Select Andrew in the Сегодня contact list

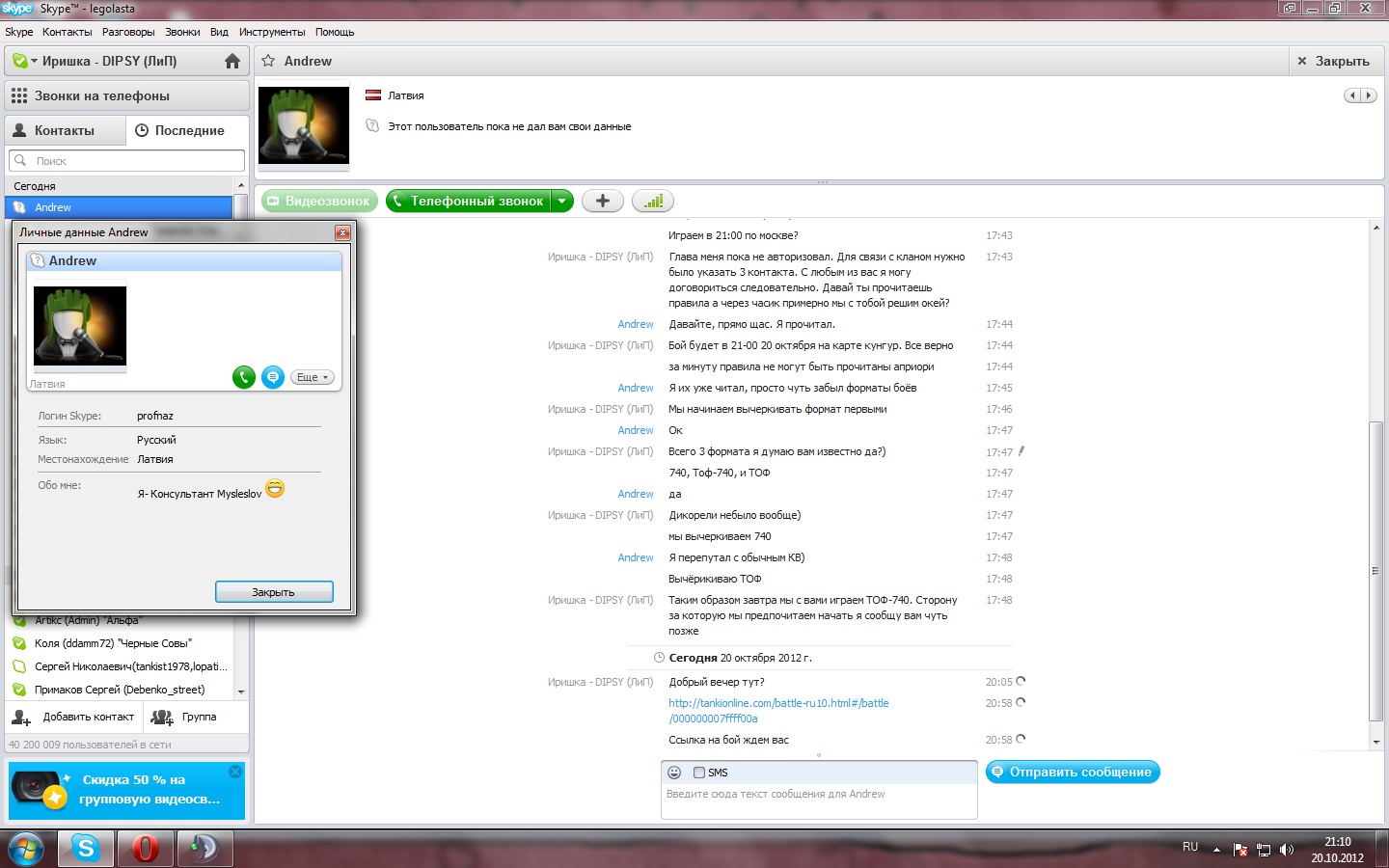click(x=119, y=207)
